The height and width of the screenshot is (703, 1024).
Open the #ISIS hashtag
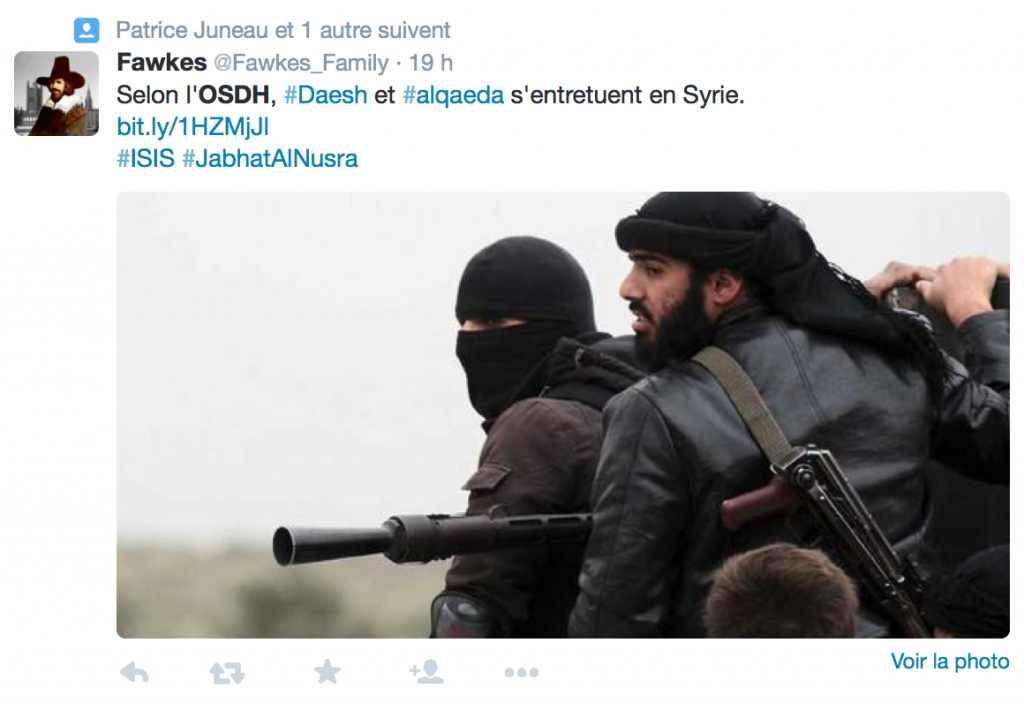(146, 159)
